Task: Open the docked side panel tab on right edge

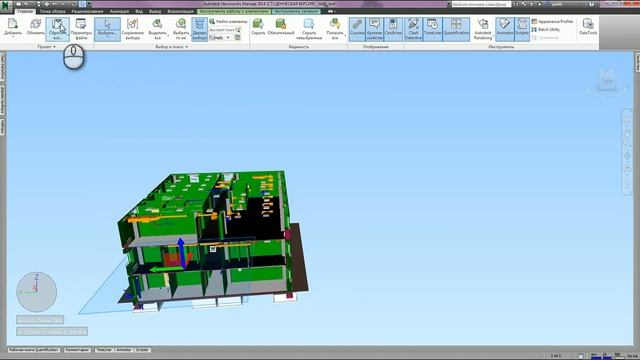Action: coord(637,63)
